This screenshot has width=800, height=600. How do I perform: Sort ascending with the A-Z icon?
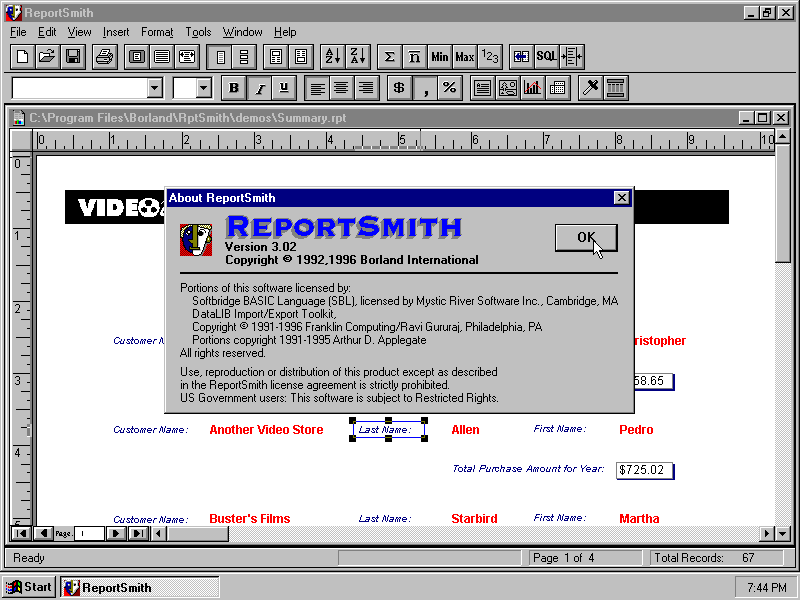click(334, 57)
